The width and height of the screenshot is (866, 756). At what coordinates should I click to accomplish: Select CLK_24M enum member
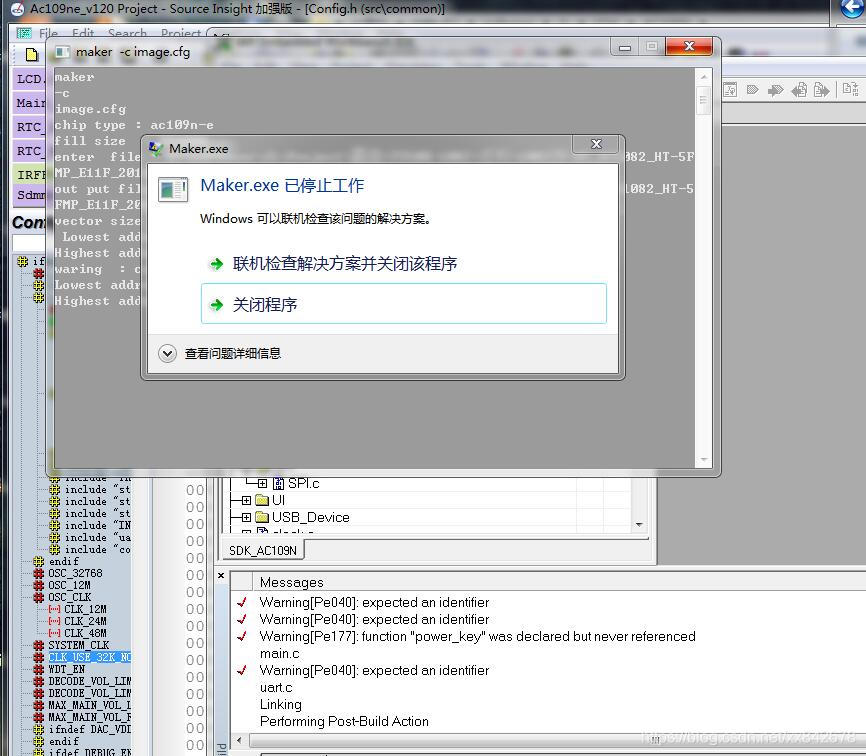(x=85, y=621)
